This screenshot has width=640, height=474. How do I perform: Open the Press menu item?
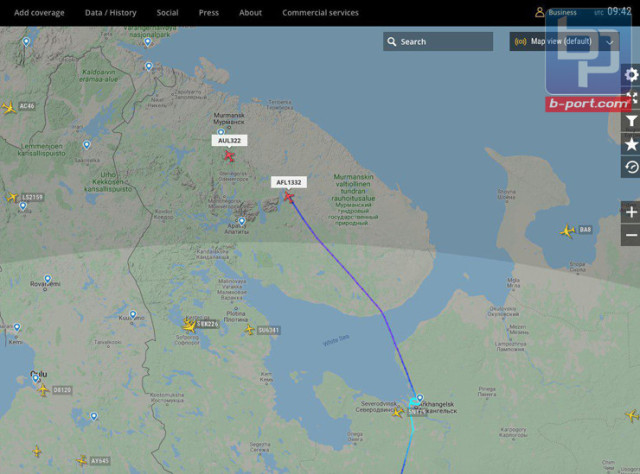(x=209, y=13)
